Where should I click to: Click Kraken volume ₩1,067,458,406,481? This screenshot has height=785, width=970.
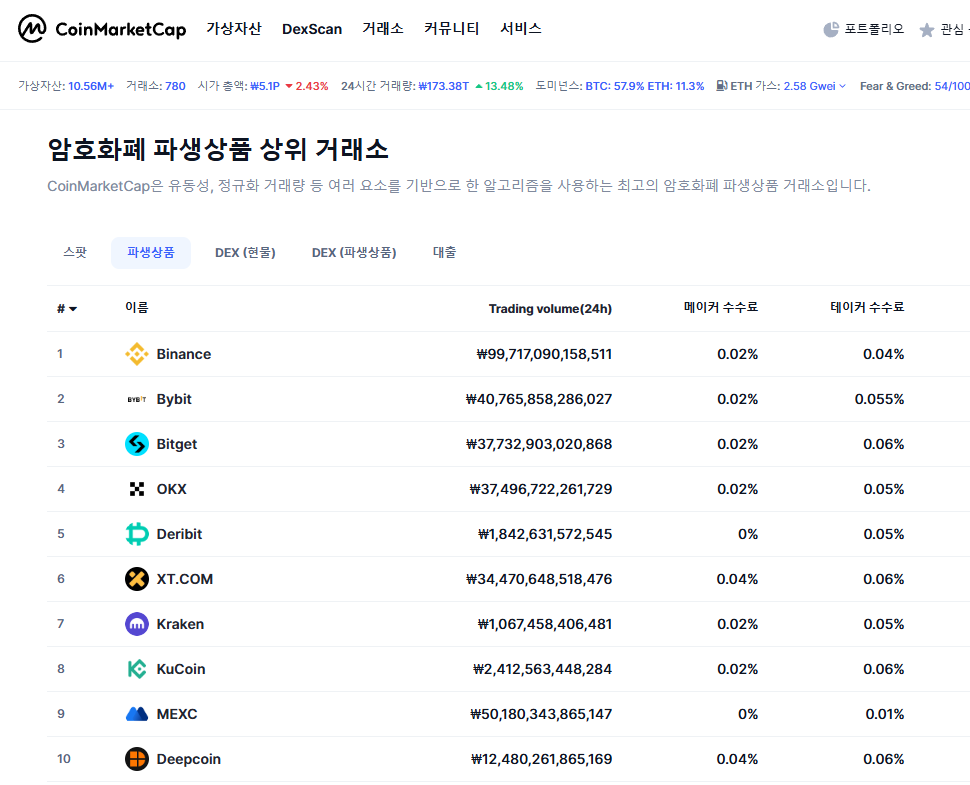(544, 624)
